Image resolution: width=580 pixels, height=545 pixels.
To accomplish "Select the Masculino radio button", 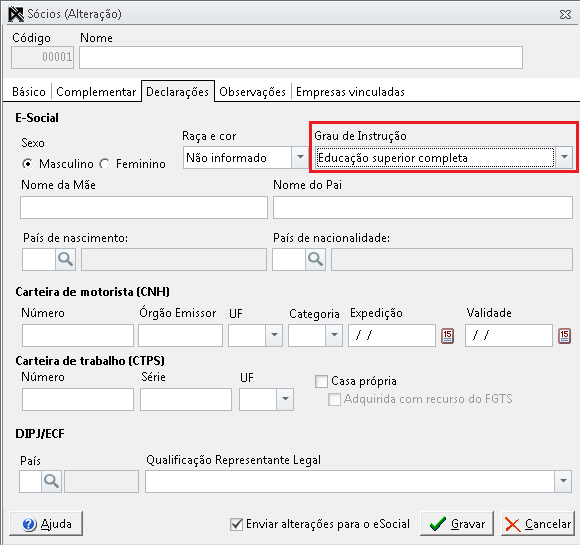I will coord(28,164).
